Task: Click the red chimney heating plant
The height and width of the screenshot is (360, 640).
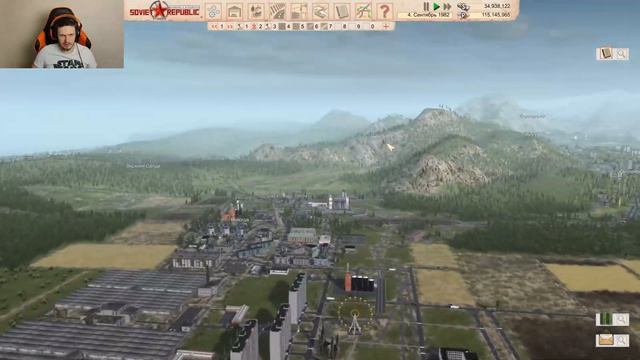Action: point(348,278)
